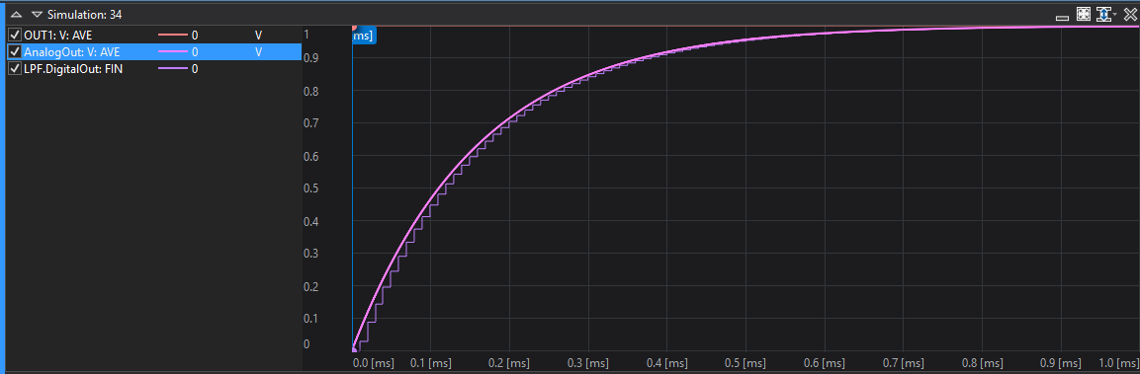This screenshot has width=1140, height=374.
Task: Click the down triangle beside Simulation: 34
Action: (37, 15)
